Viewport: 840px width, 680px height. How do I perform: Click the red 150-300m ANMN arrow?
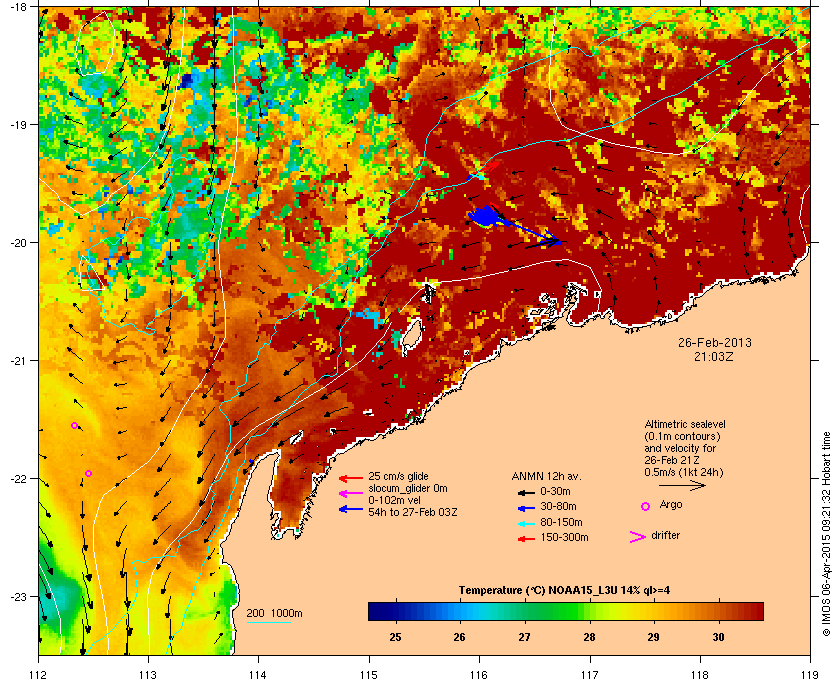pos(526,539)
